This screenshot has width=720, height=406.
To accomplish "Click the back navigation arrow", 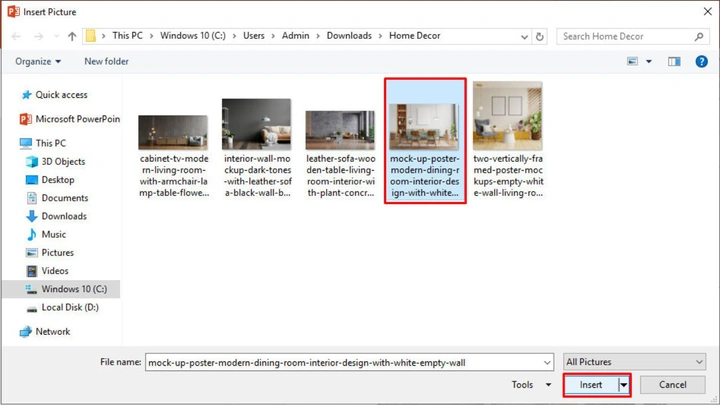I will (x=16, y=36).
